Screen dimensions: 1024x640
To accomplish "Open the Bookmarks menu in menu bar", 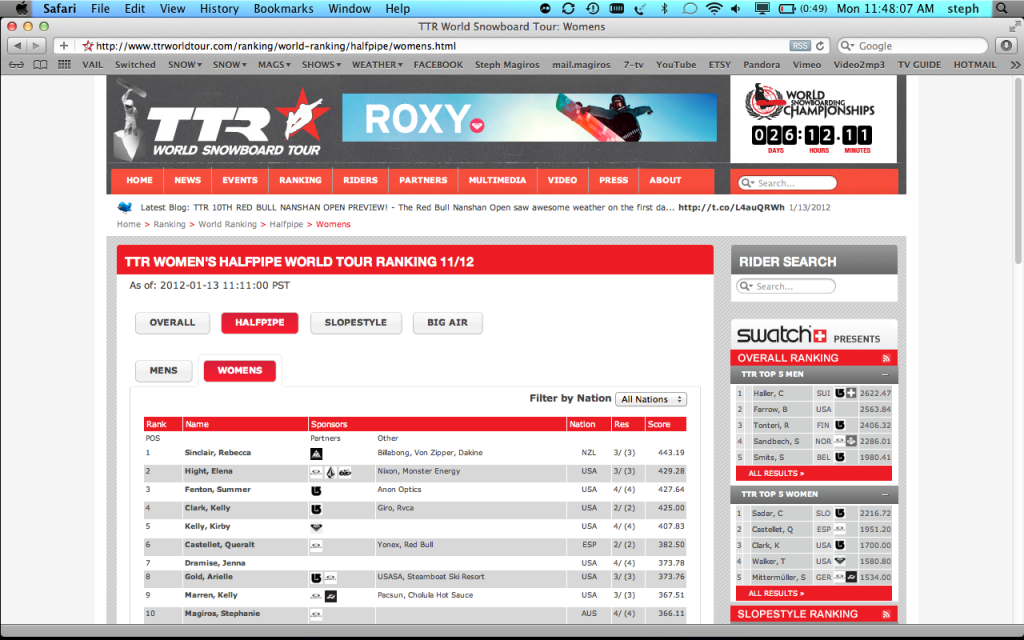I will pos(284,9).
